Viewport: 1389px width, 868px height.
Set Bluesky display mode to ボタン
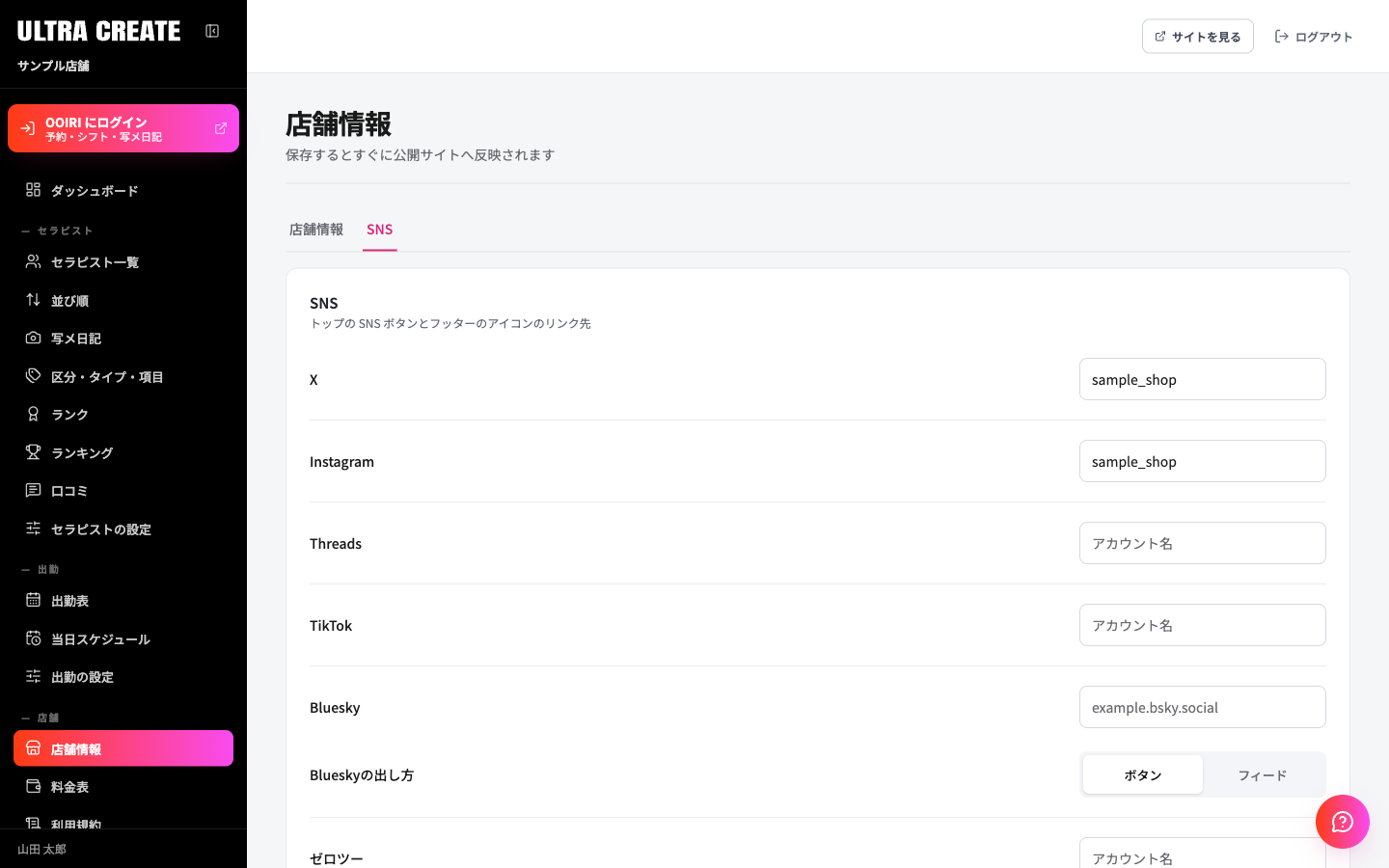(1143, 774)
